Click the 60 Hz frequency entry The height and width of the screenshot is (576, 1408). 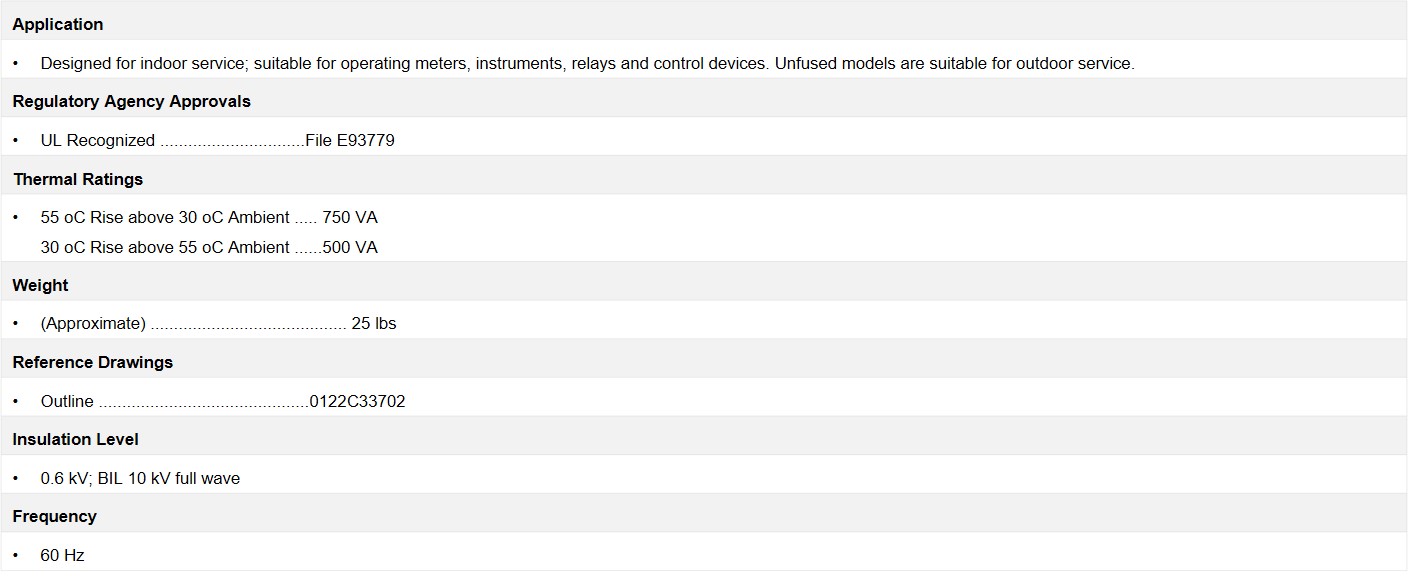[62, 555]
